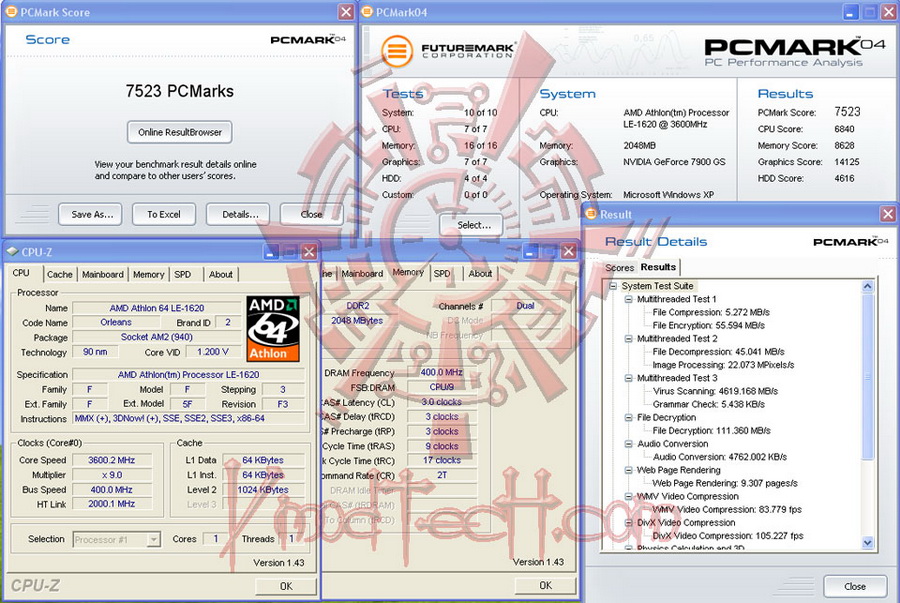Close the left CPU-Z window
The width and height of the screenshot is (900, 603).
309,252
